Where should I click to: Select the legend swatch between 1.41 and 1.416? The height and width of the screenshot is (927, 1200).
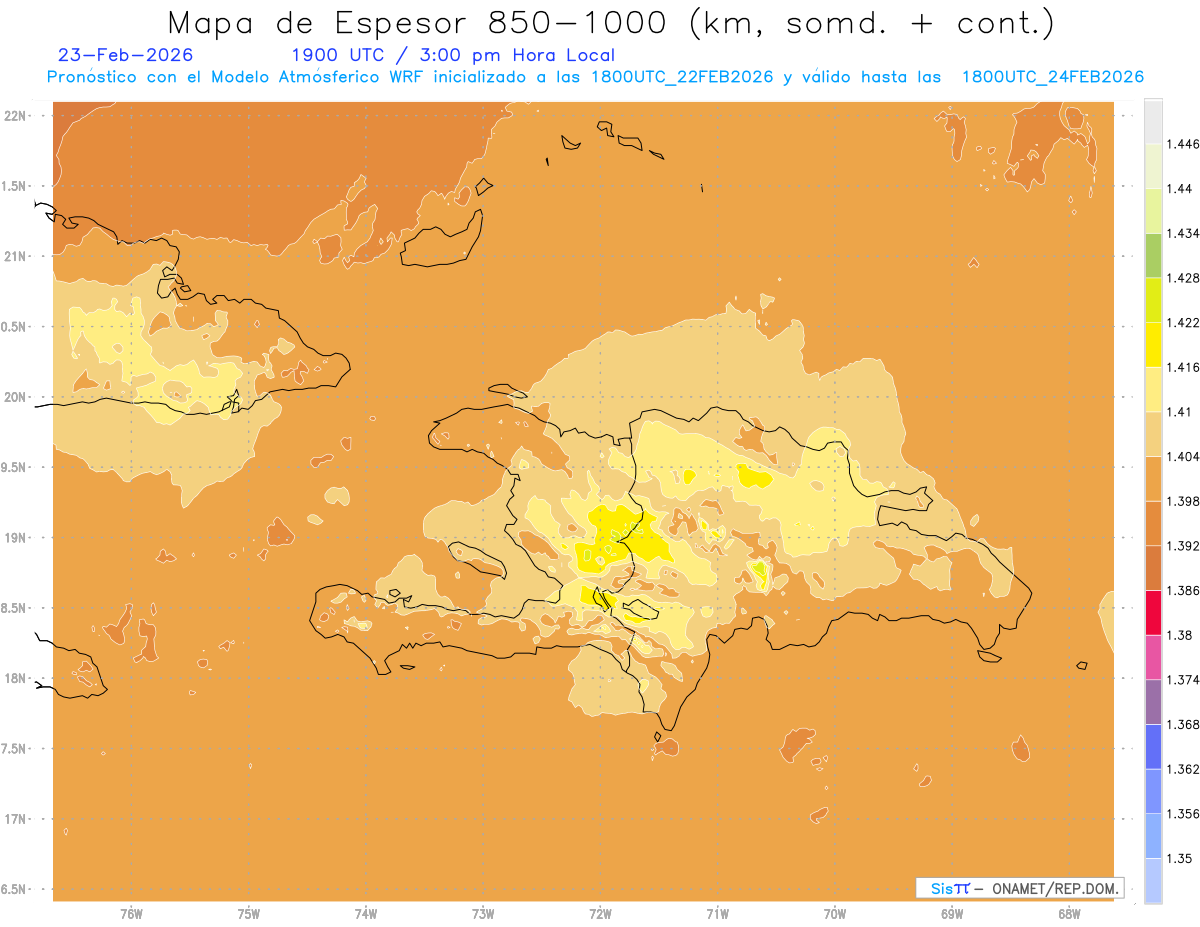coord(1153,389)
